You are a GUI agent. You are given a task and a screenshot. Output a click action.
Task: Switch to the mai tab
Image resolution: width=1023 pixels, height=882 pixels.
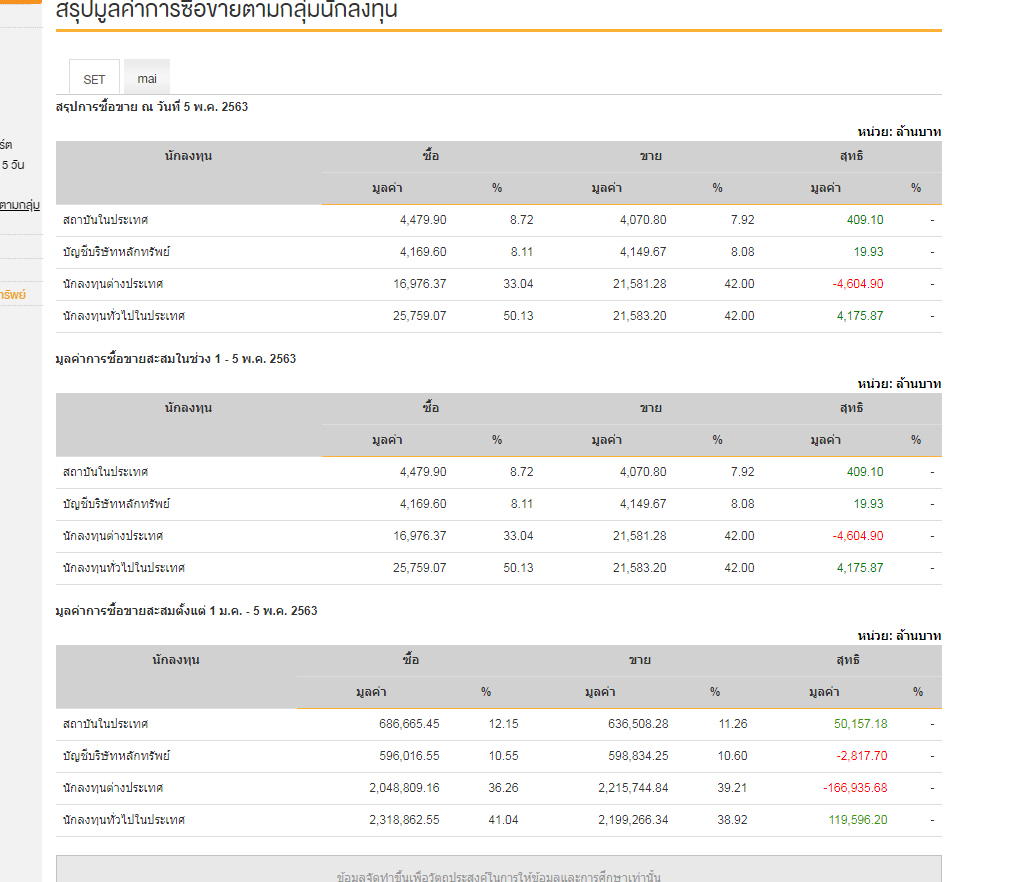(x=147, y=78)
